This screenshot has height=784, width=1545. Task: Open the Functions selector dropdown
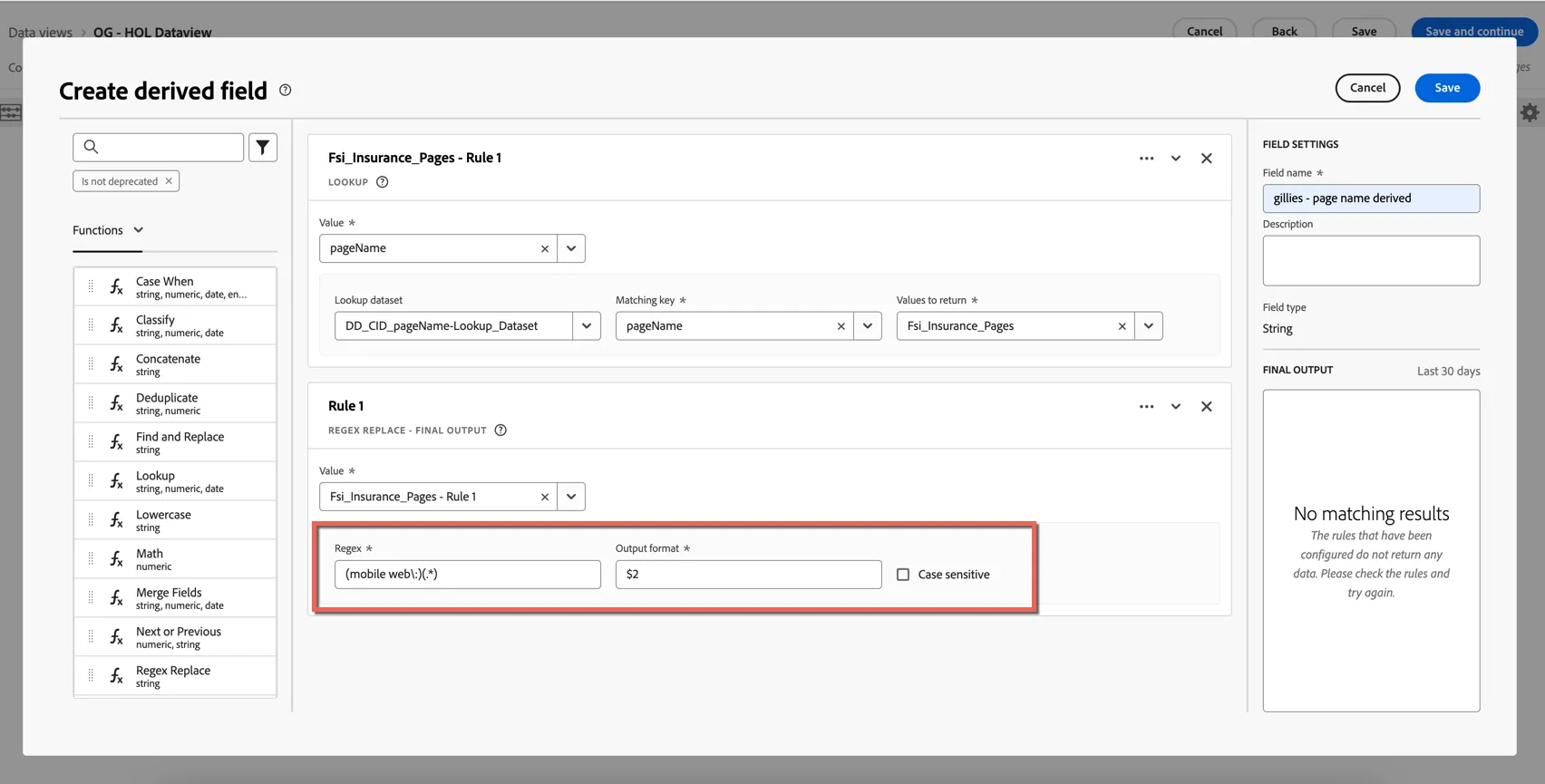(108, 230)
